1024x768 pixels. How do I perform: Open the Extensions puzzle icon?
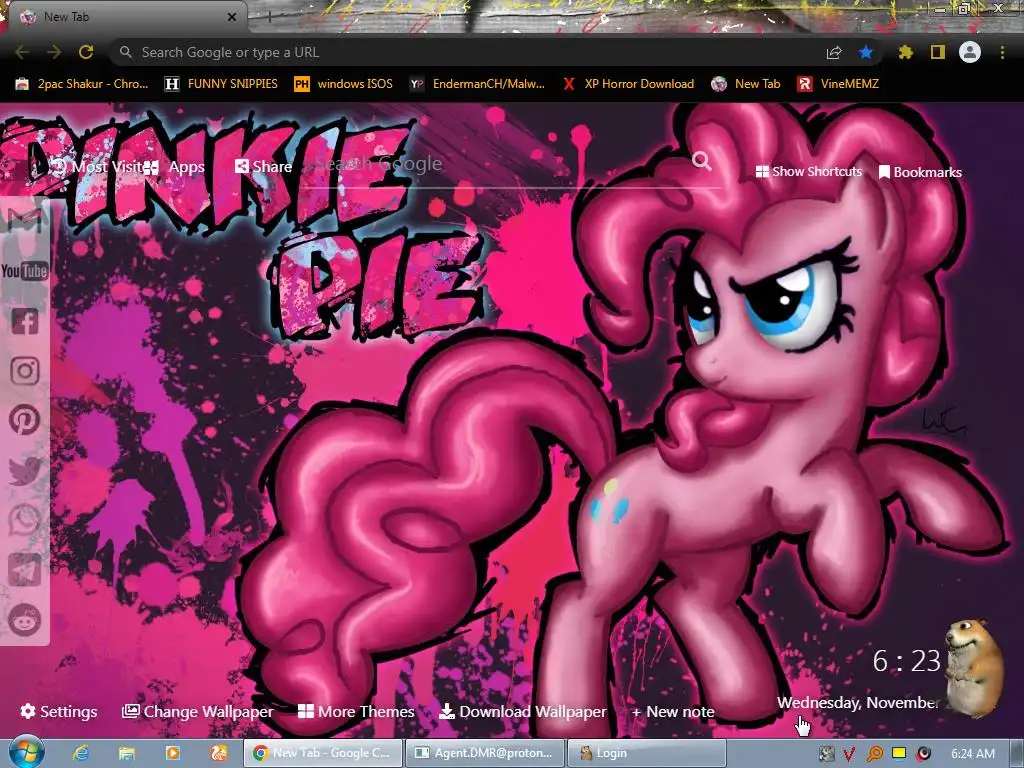pos(905,52)
